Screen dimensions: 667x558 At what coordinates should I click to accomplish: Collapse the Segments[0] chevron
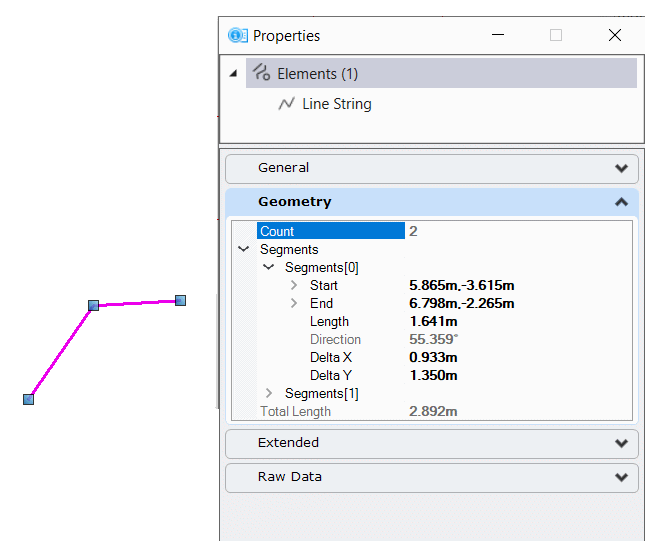coord(268,267)
